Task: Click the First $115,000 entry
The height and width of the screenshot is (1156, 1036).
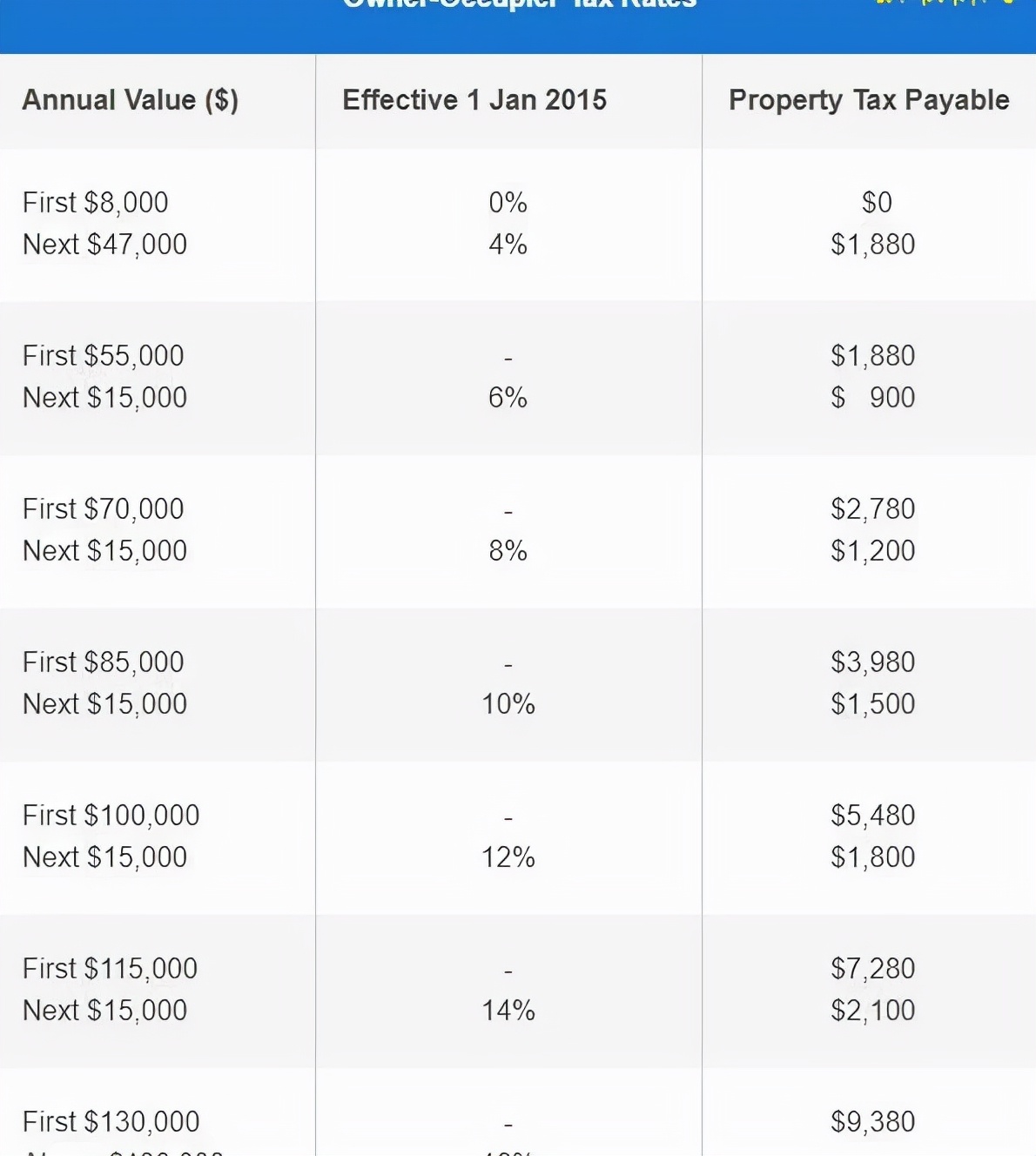Action: (111, 969)
